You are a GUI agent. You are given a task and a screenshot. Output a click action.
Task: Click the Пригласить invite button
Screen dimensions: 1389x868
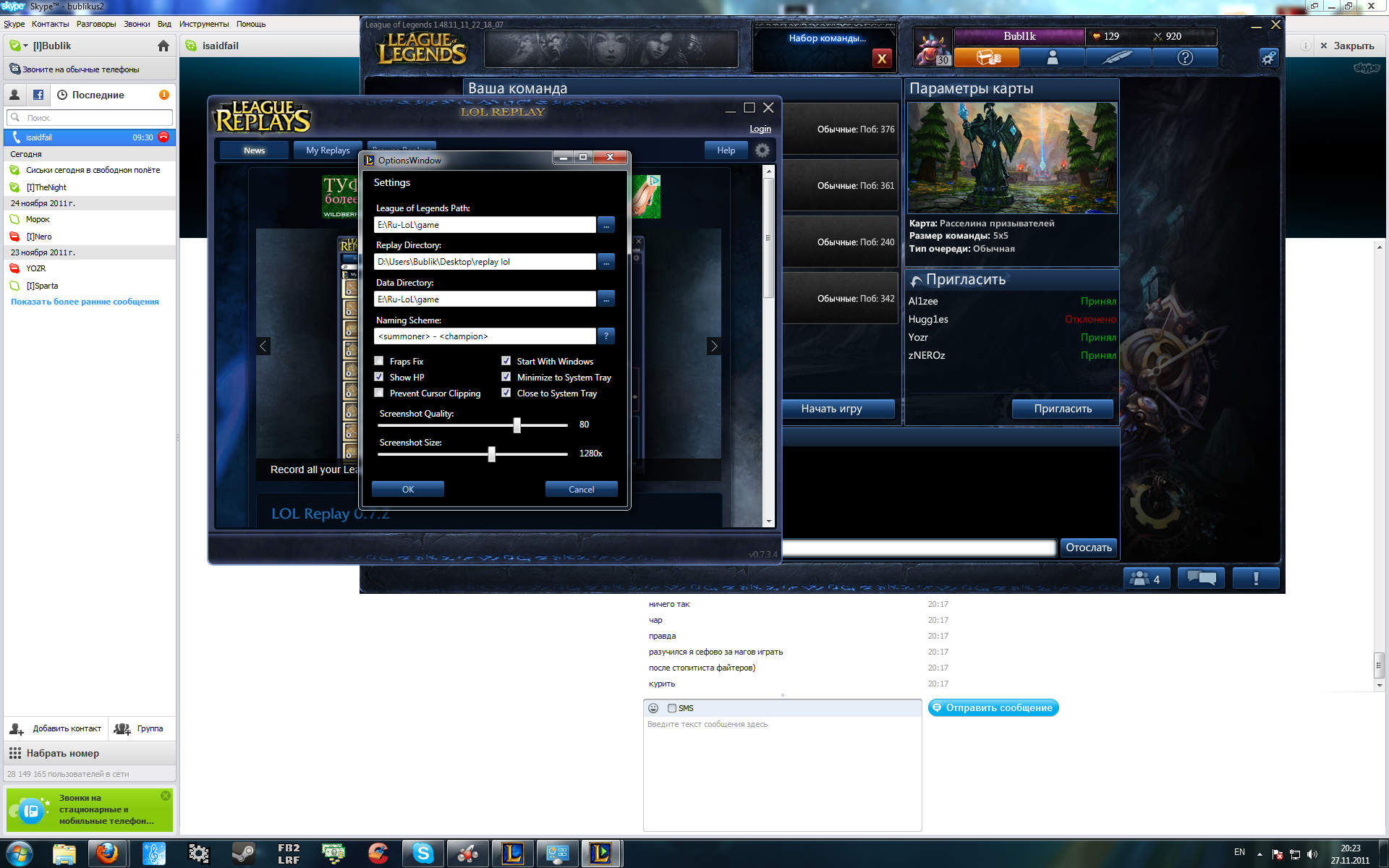[x=1063, y=409]
